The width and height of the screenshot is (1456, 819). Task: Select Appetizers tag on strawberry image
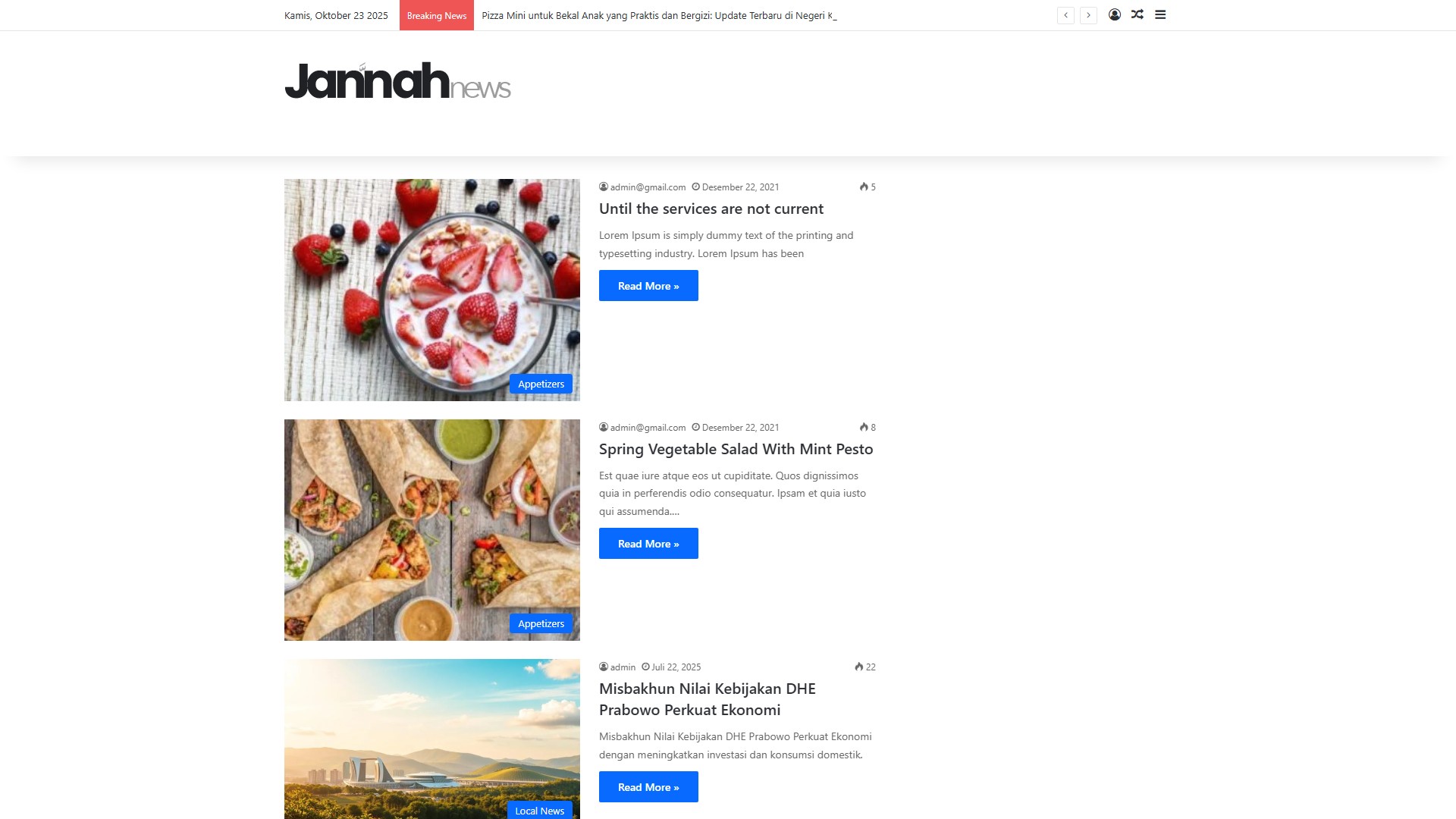[x=541, y=384]
